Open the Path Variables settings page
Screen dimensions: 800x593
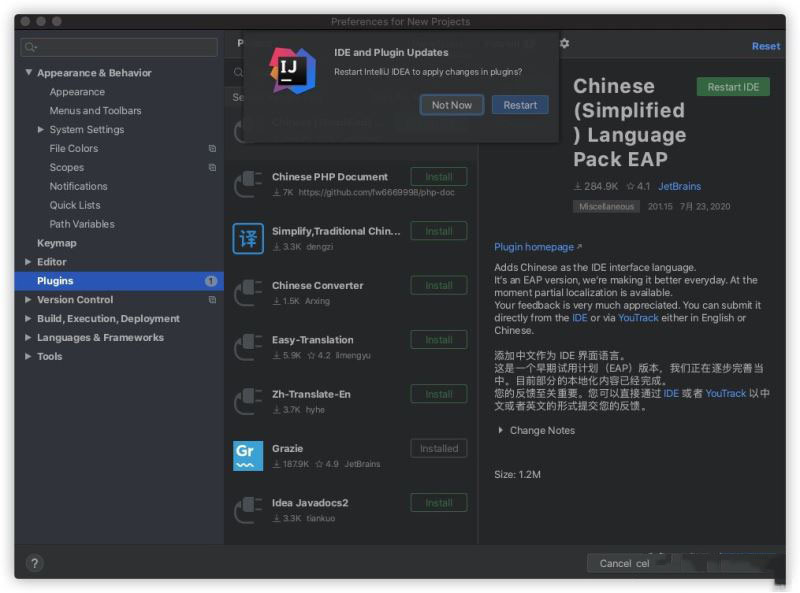point(82,224)
